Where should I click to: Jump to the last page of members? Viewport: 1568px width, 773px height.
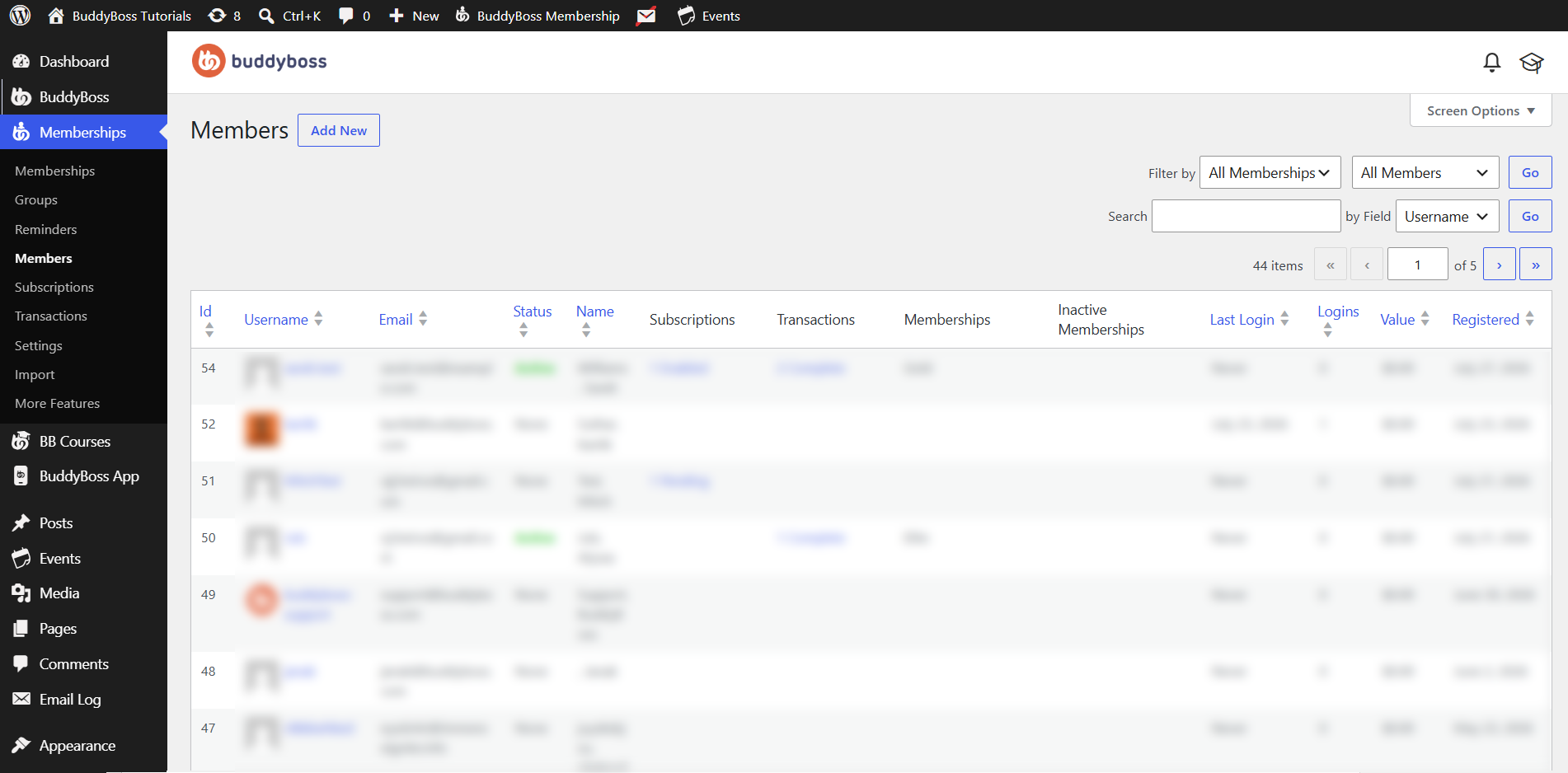(x=1535, y=265)
